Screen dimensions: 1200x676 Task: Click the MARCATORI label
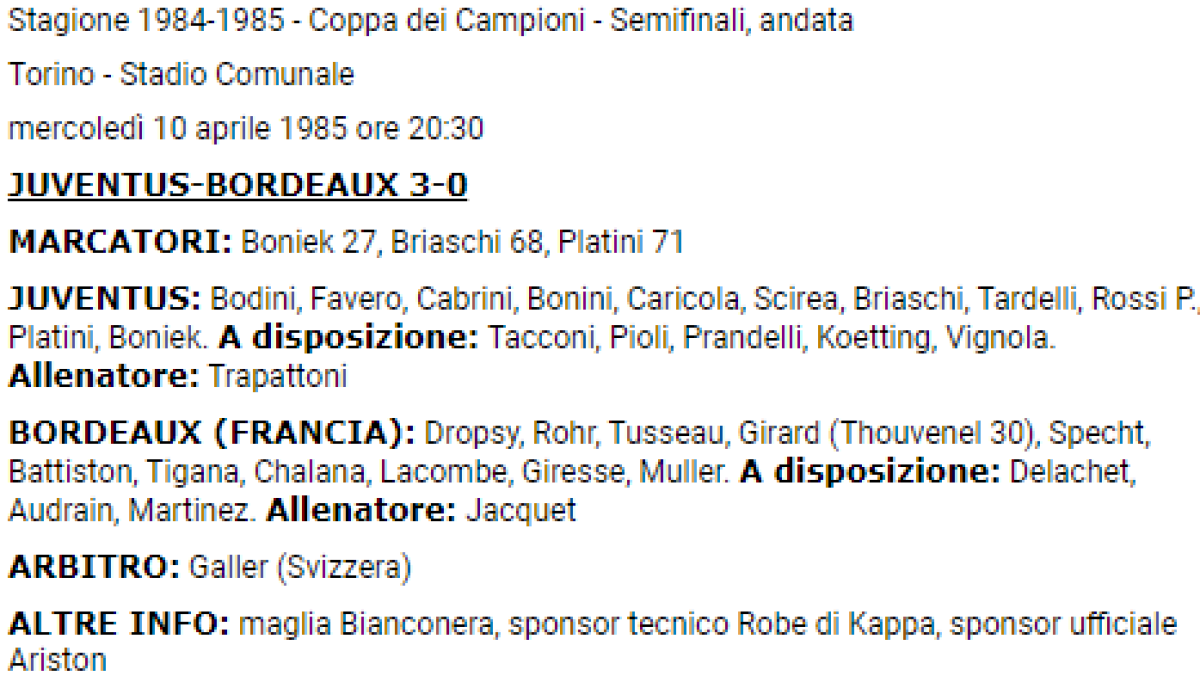120,242
